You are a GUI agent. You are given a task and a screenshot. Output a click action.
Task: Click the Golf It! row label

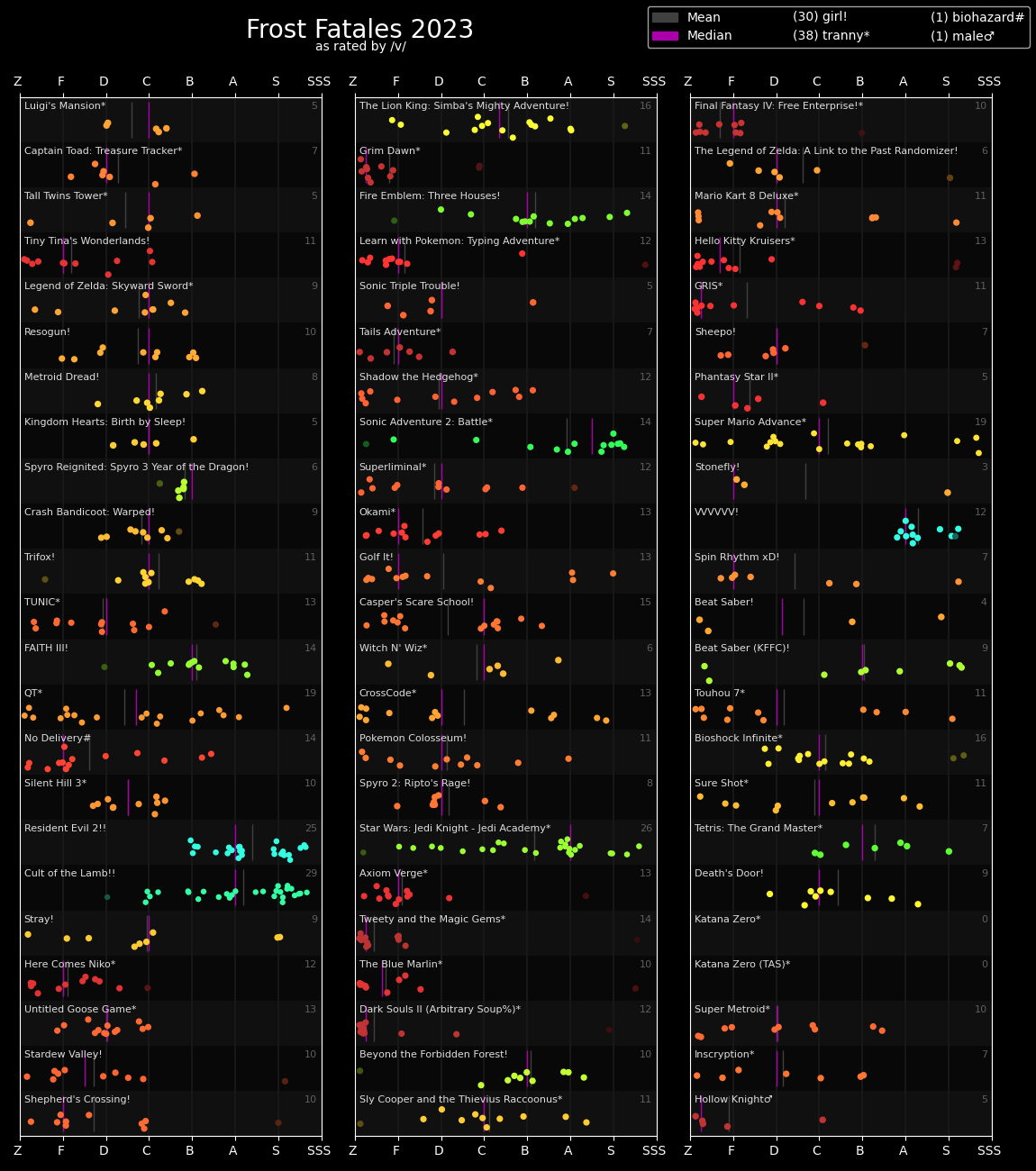[377, 558]
